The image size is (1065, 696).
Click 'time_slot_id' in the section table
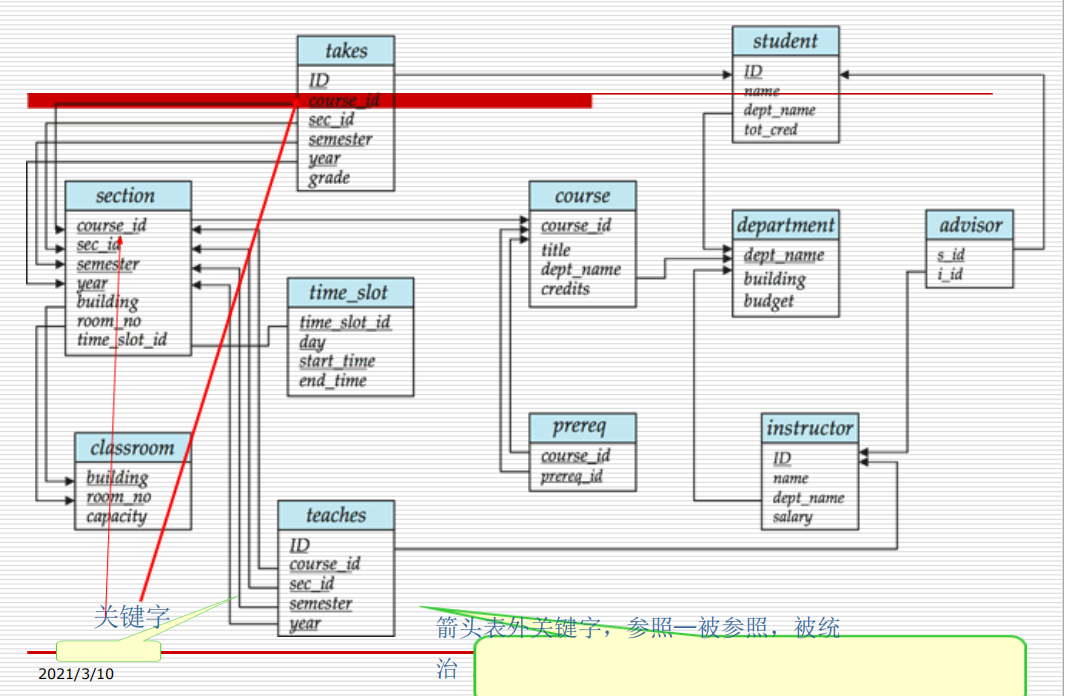pos(122,340)
